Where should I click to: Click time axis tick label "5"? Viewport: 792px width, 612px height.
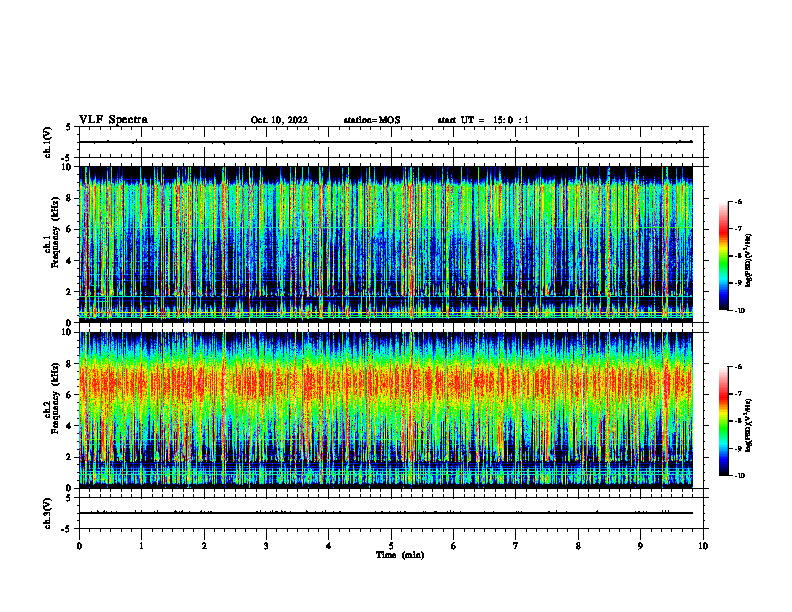pos(391,546)
